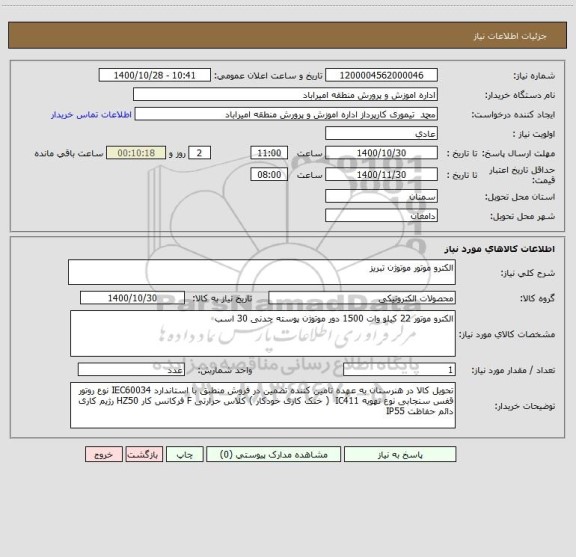Click the delivery province field 'سمنان'
The image size is (576, 557).
click(381, 196)
